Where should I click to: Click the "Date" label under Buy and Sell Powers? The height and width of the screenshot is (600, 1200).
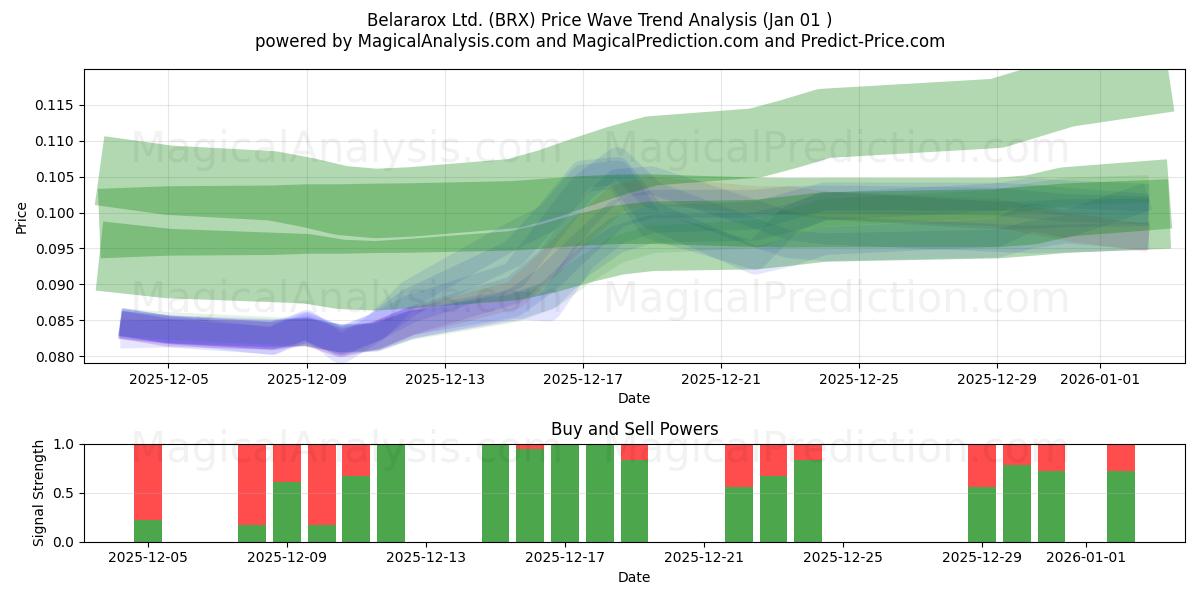[x=634, y=577]
